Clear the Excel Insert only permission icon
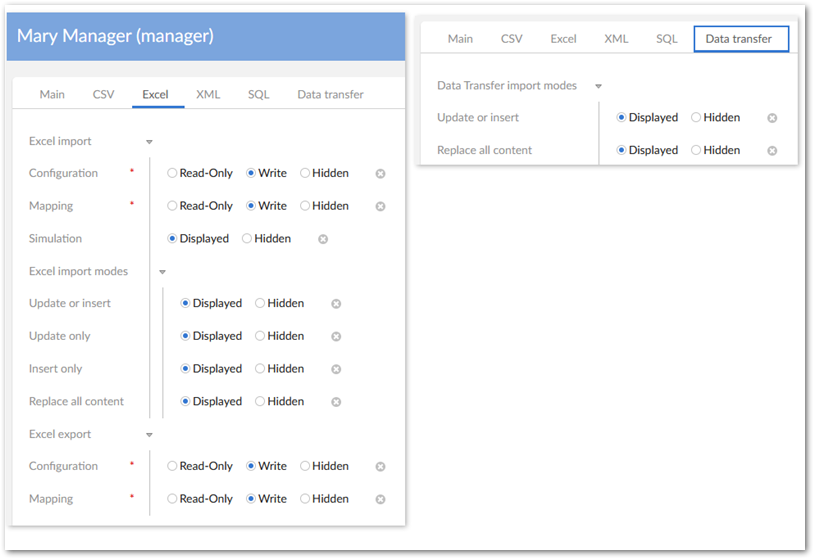 click(336, 369)
